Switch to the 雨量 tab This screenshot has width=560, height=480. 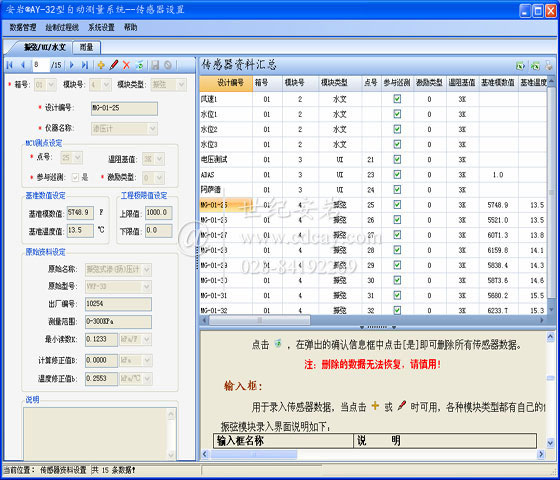point(86,47)
